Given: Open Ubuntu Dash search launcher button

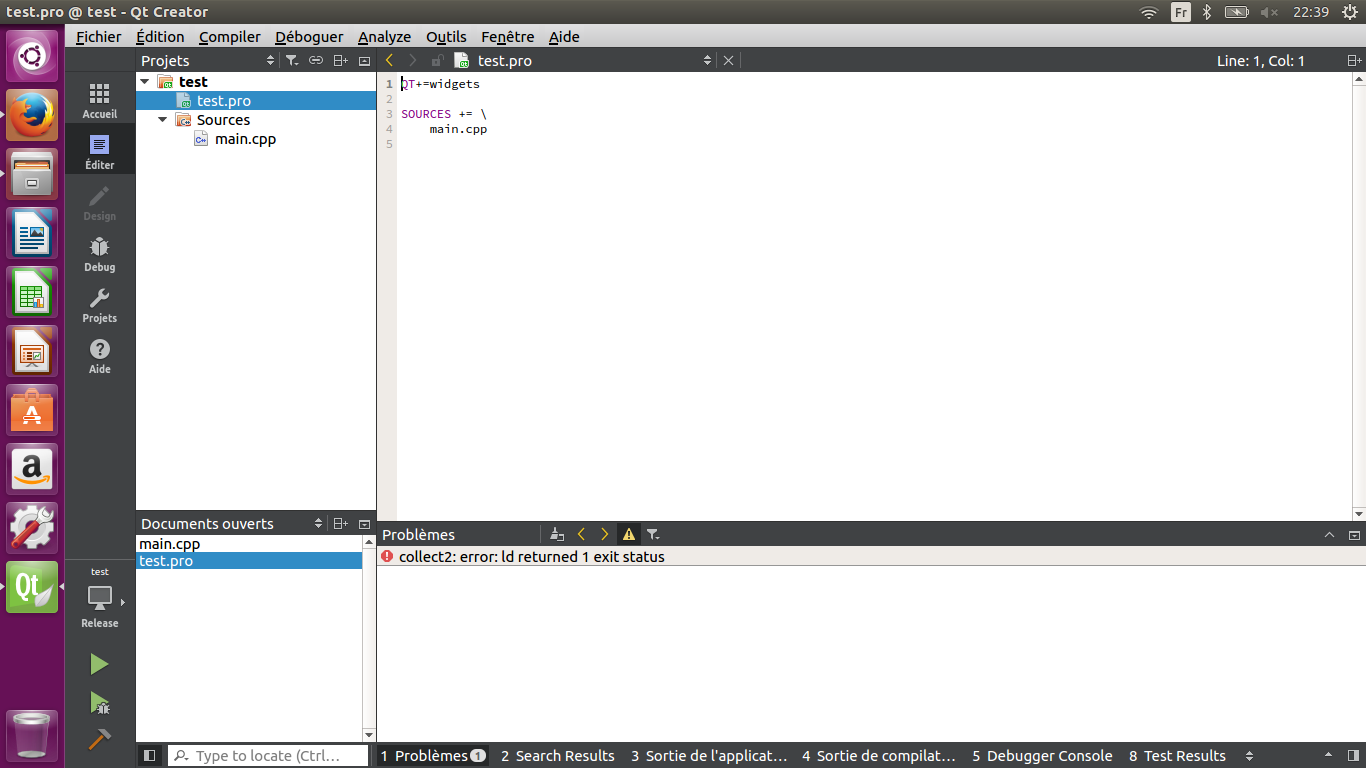Looking at the screenshot, I should coord(32,56).
